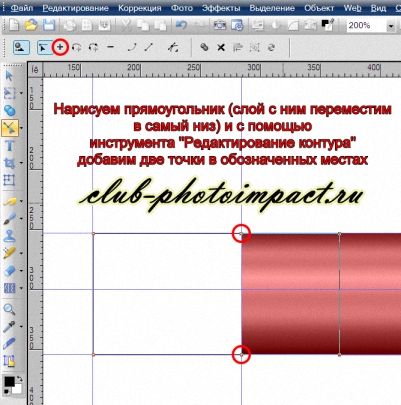Expand the Path Edit tool flyout arrow
The image size is (401, 405).
click(x=21, y=128)
